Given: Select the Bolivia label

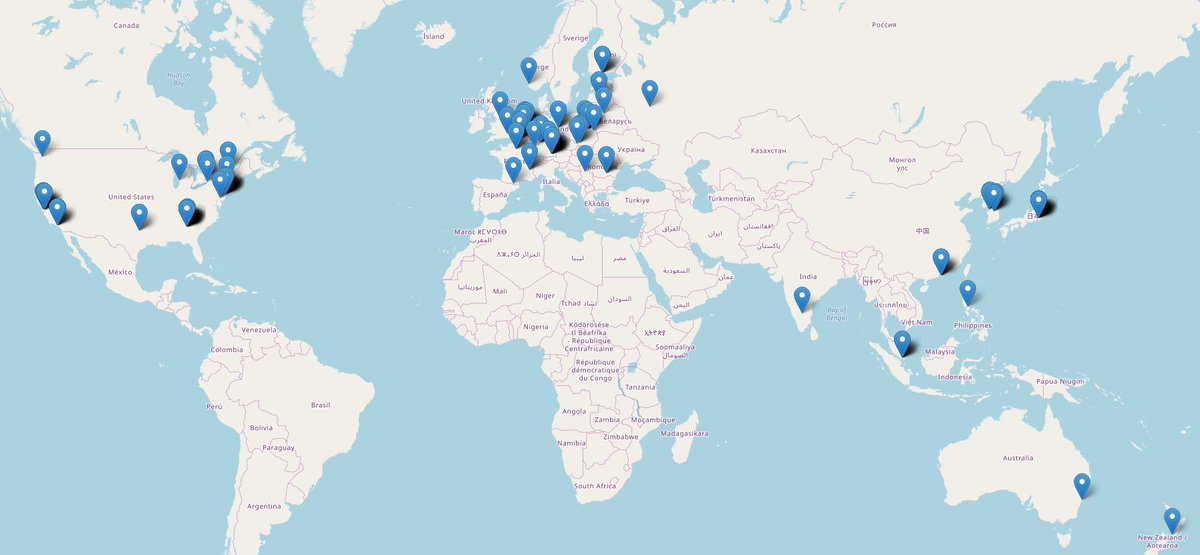Looking at the screenshot, I should [x=261, y=428].
